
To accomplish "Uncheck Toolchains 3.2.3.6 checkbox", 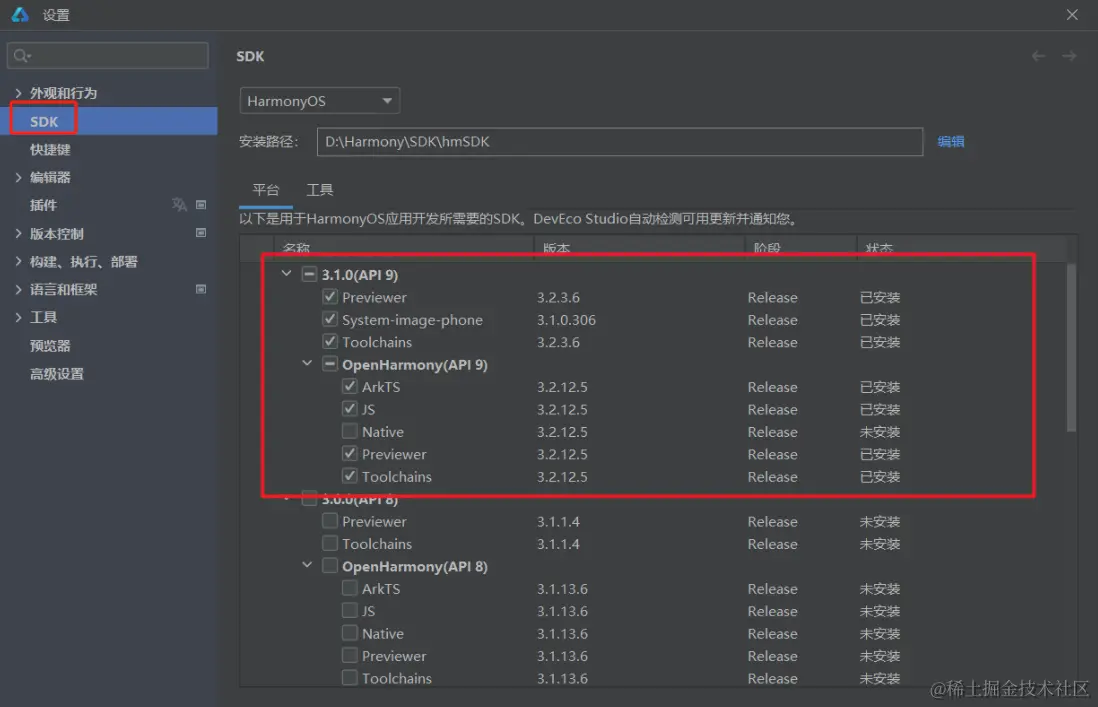I will pos(330,342).
